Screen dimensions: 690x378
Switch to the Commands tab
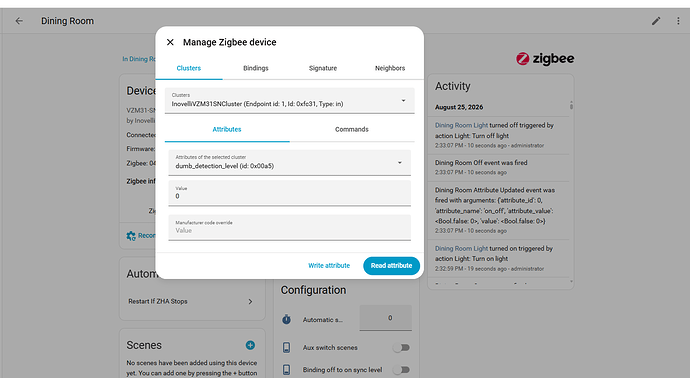pos(352,129)
